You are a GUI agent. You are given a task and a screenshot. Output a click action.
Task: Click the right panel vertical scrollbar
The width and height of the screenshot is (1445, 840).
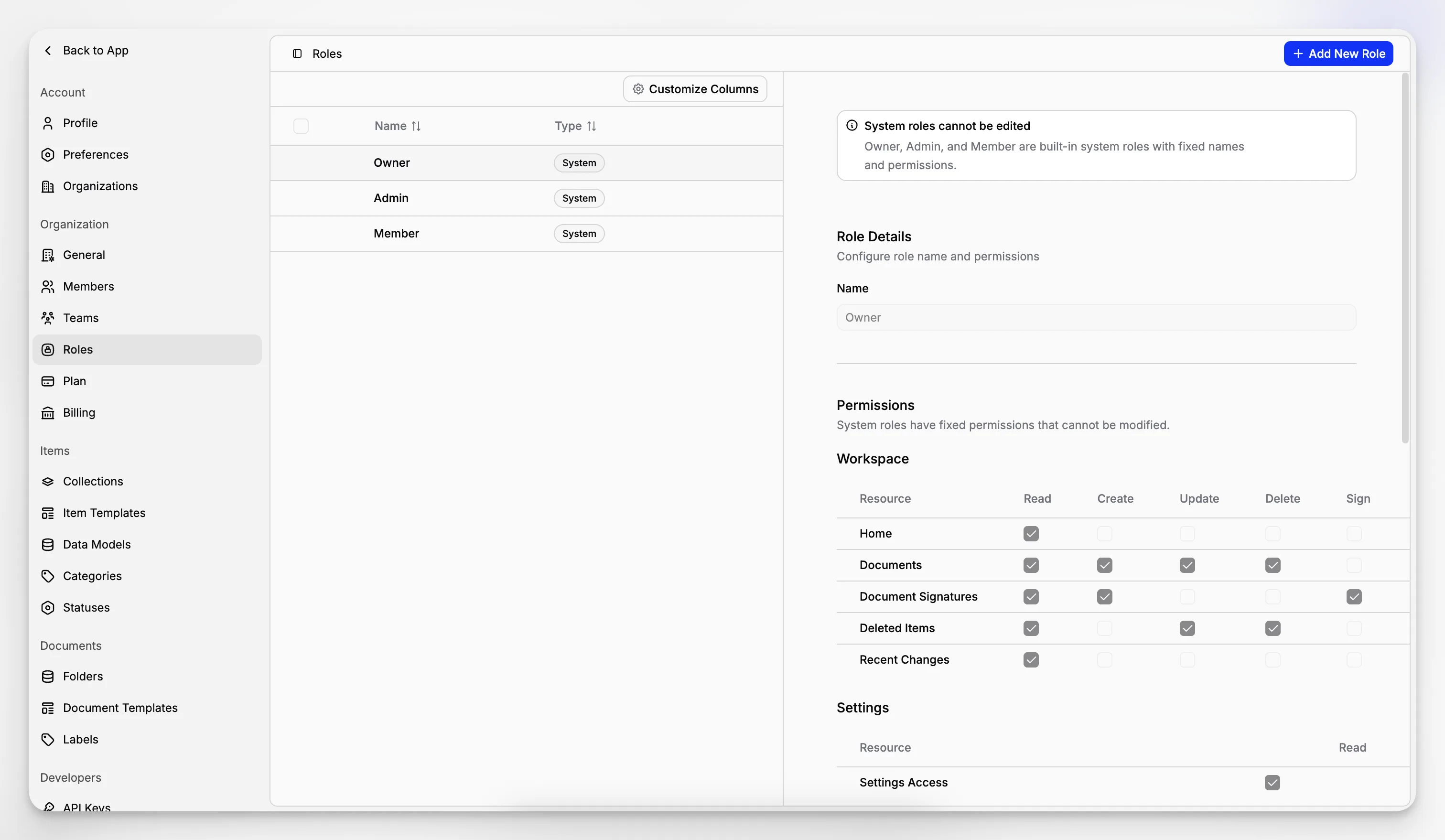[1405, 258]
